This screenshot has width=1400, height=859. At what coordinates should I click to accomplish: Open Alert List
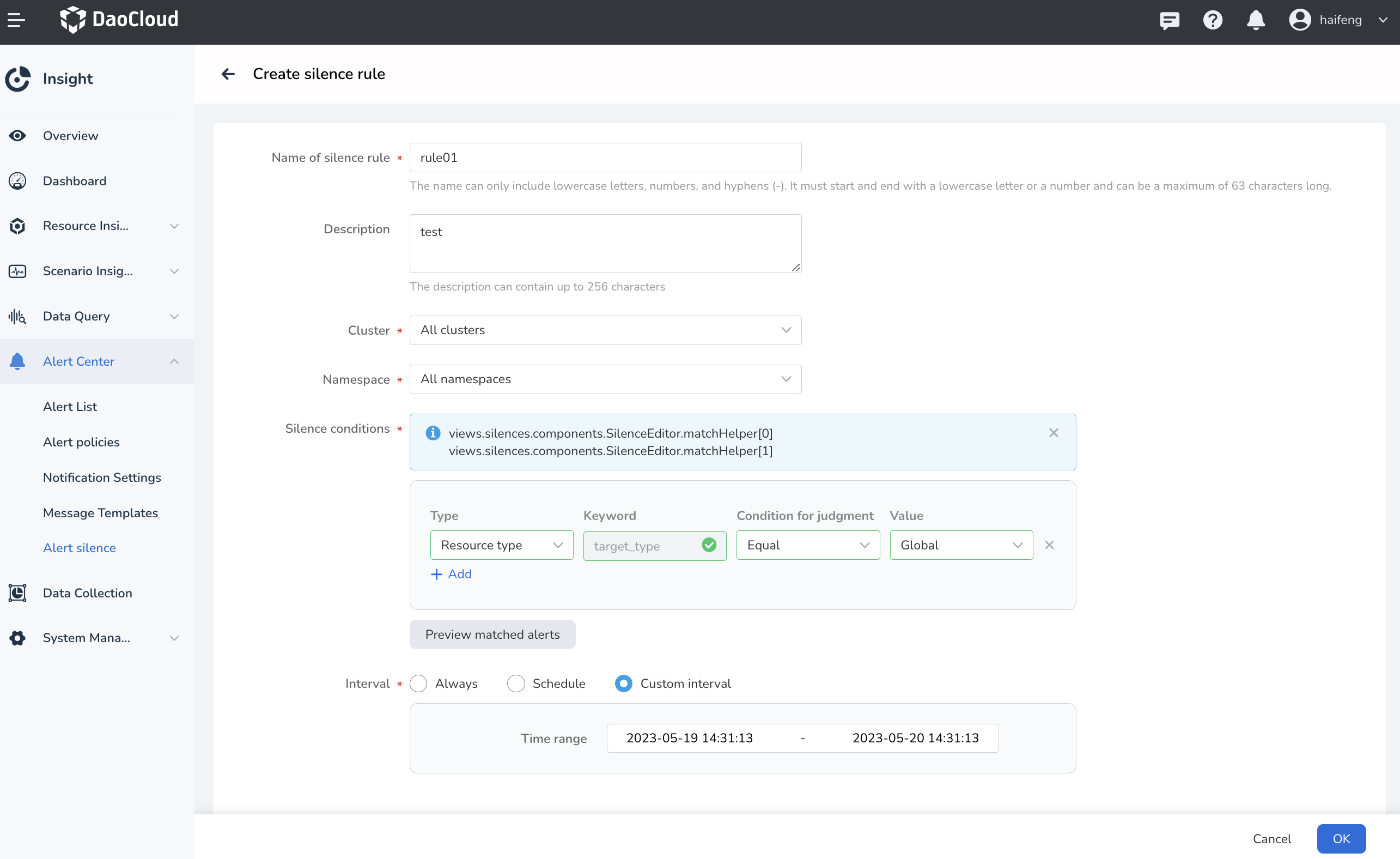point(70,407)
